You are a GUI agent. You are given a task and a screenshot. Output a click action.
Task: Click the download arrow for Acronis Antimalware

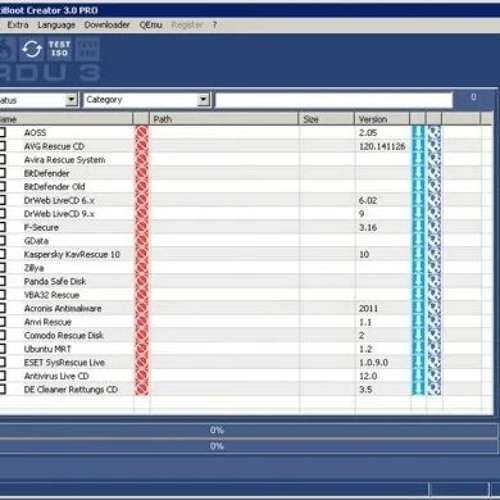click(x=418, y=308)
